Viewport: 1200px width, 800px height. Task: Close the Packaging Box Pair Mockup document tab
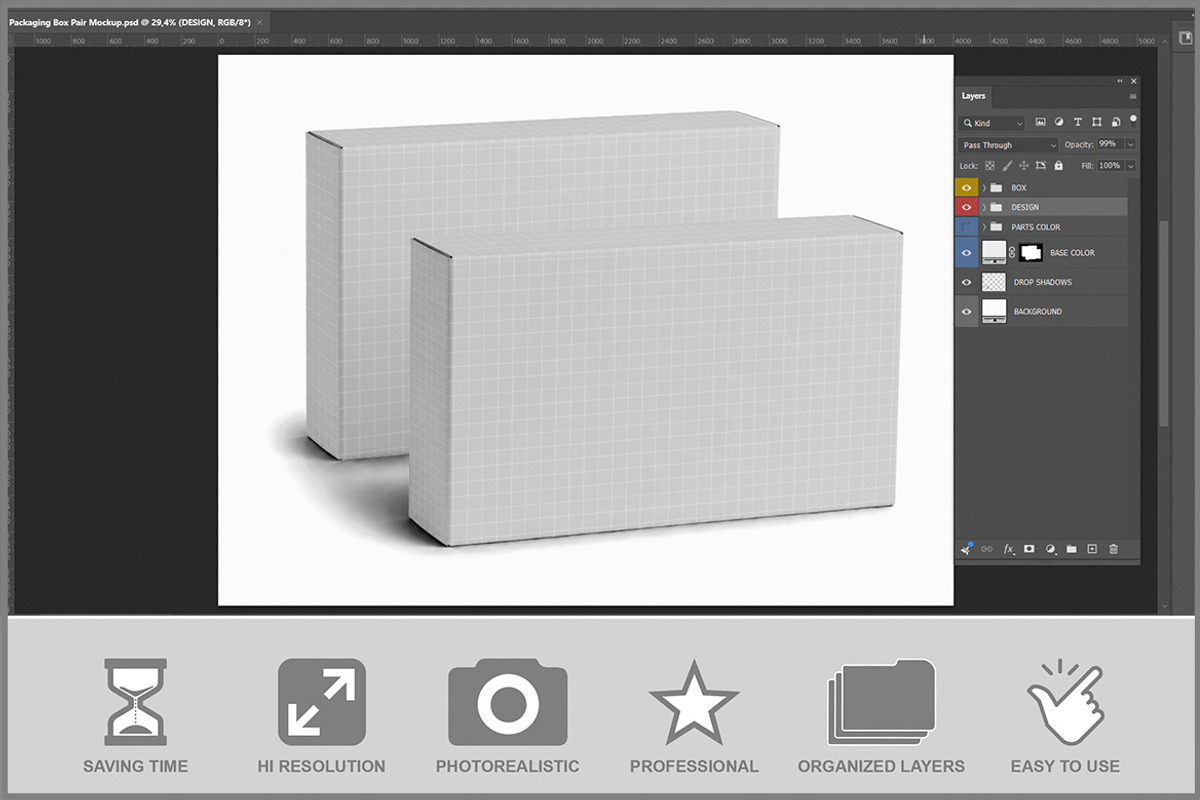[x=260, y=21]
